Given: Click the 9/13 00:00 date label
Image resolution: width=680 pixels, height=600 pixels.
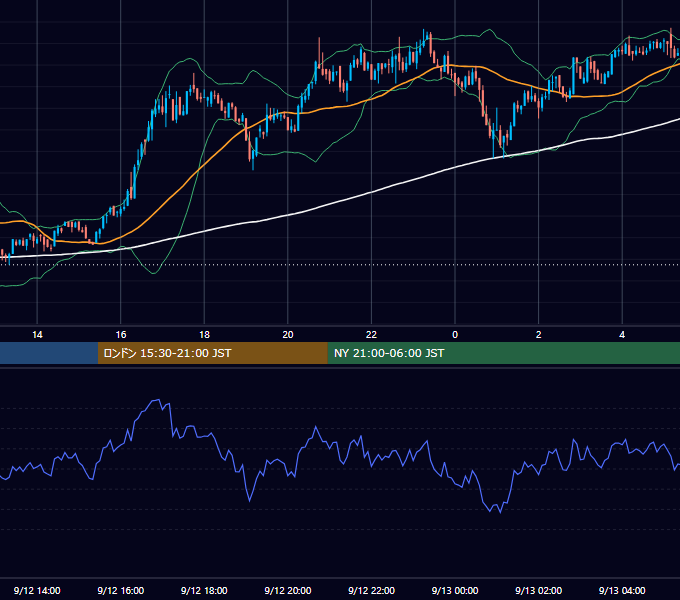Looking at the screenshot, I should tap(455, 590).
